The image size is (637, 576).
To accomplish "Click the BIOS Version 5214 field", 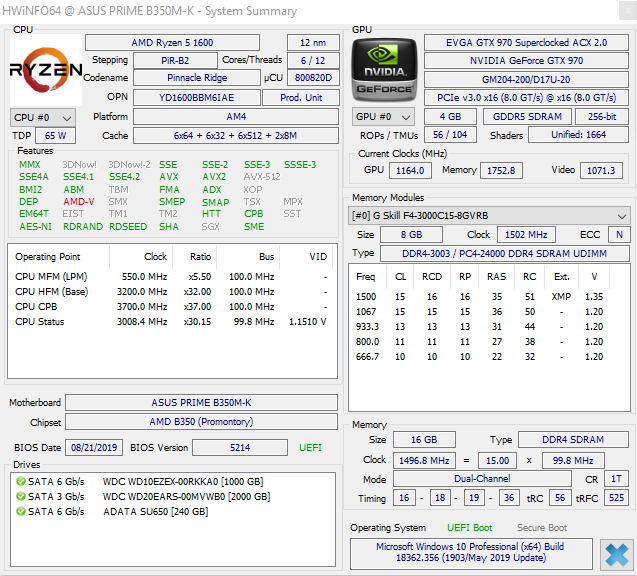I will click(x=240, y=448).
